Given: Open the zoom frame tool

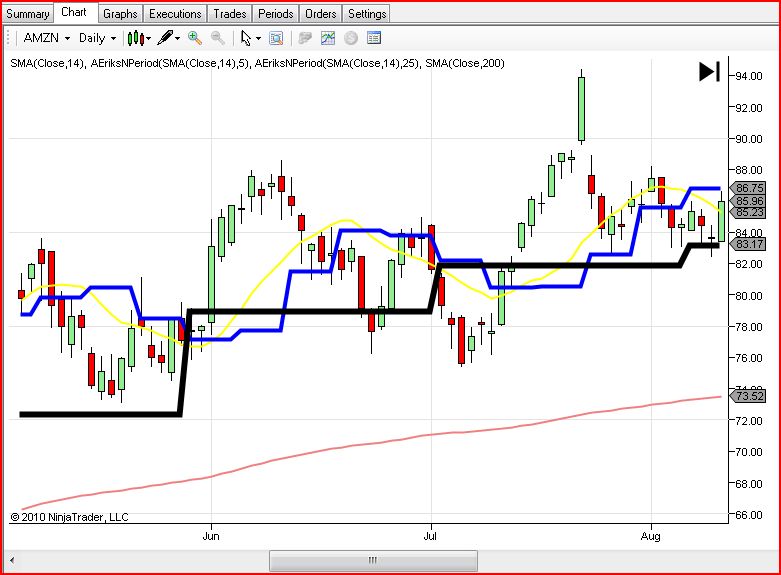Looking at the screenshot, I should point(276,38).
